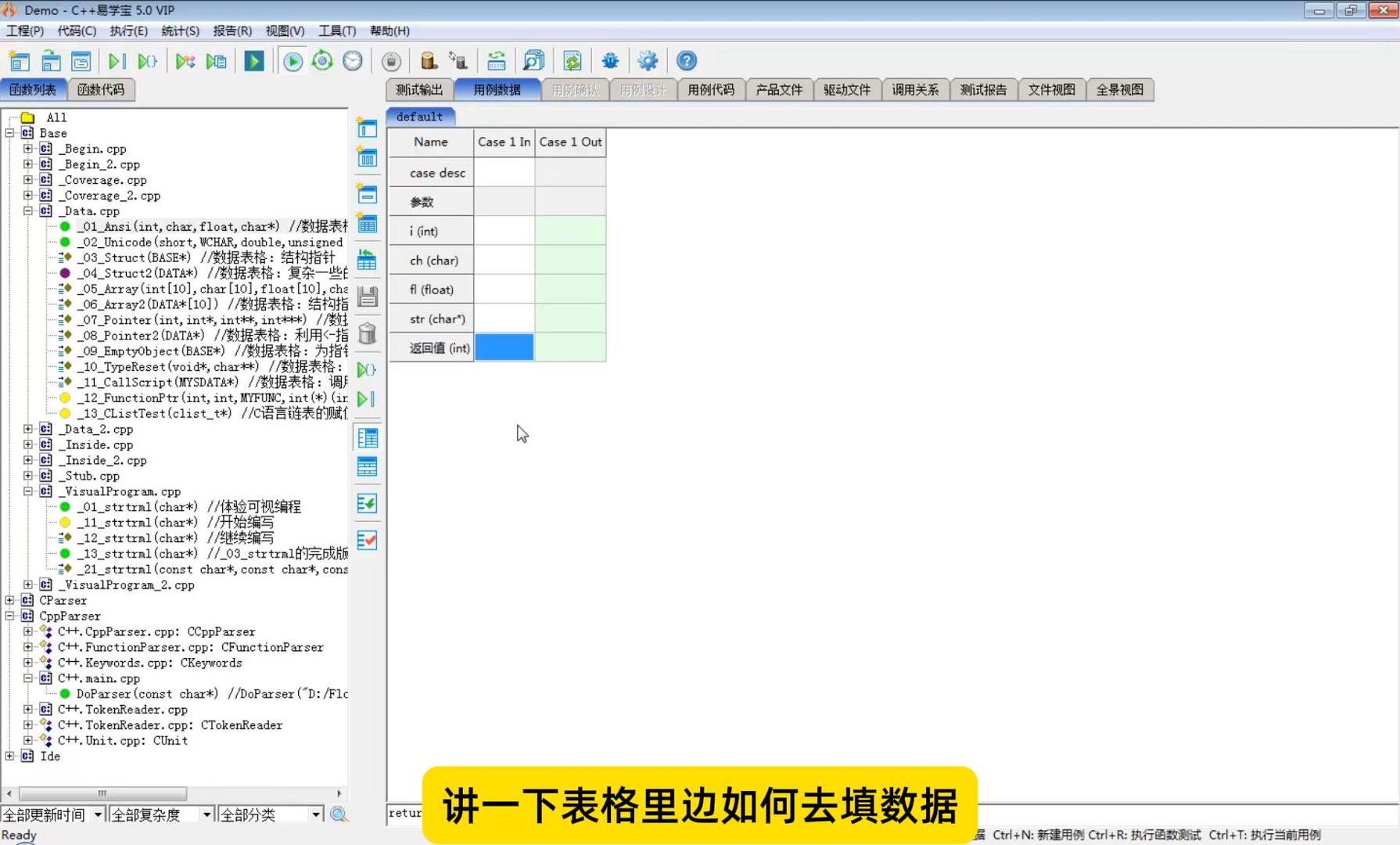Expand the _Begin.cpp tree node
This screenshot has height=845, width=1400.
click(x=28, y=149)
